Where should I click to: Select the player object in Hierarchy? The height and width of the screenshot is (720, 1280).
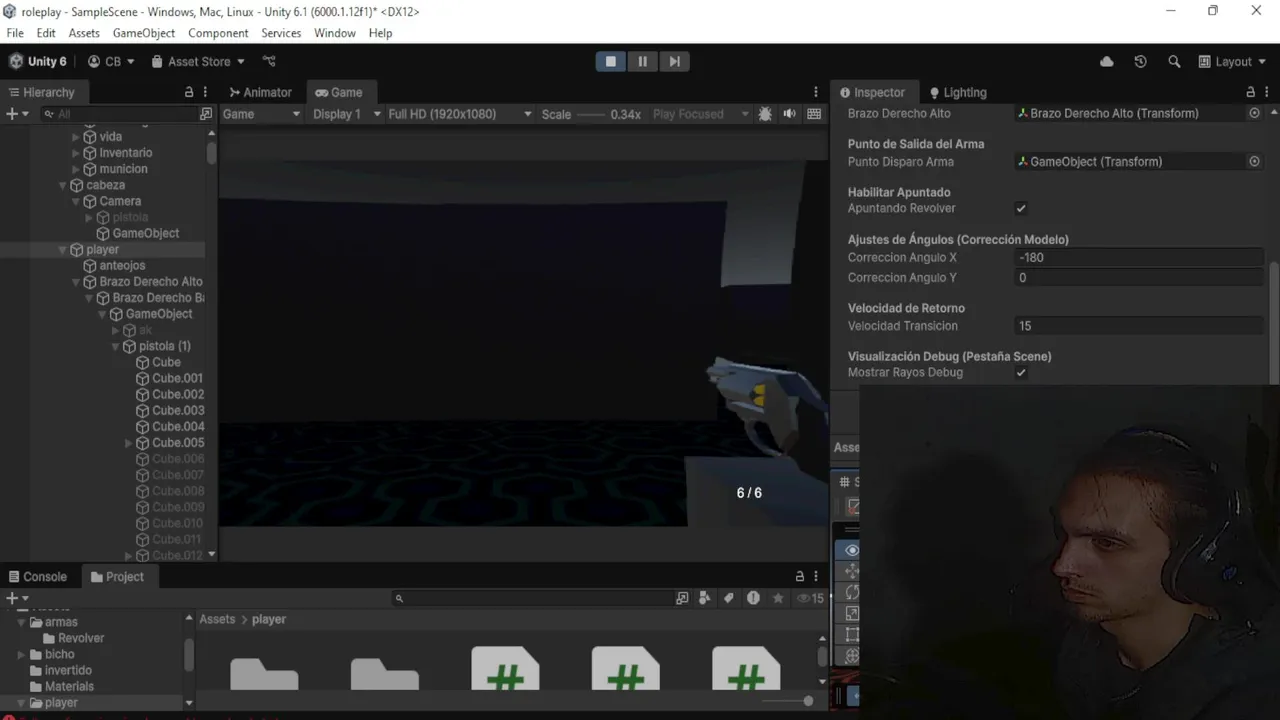[x=102, y=249]
